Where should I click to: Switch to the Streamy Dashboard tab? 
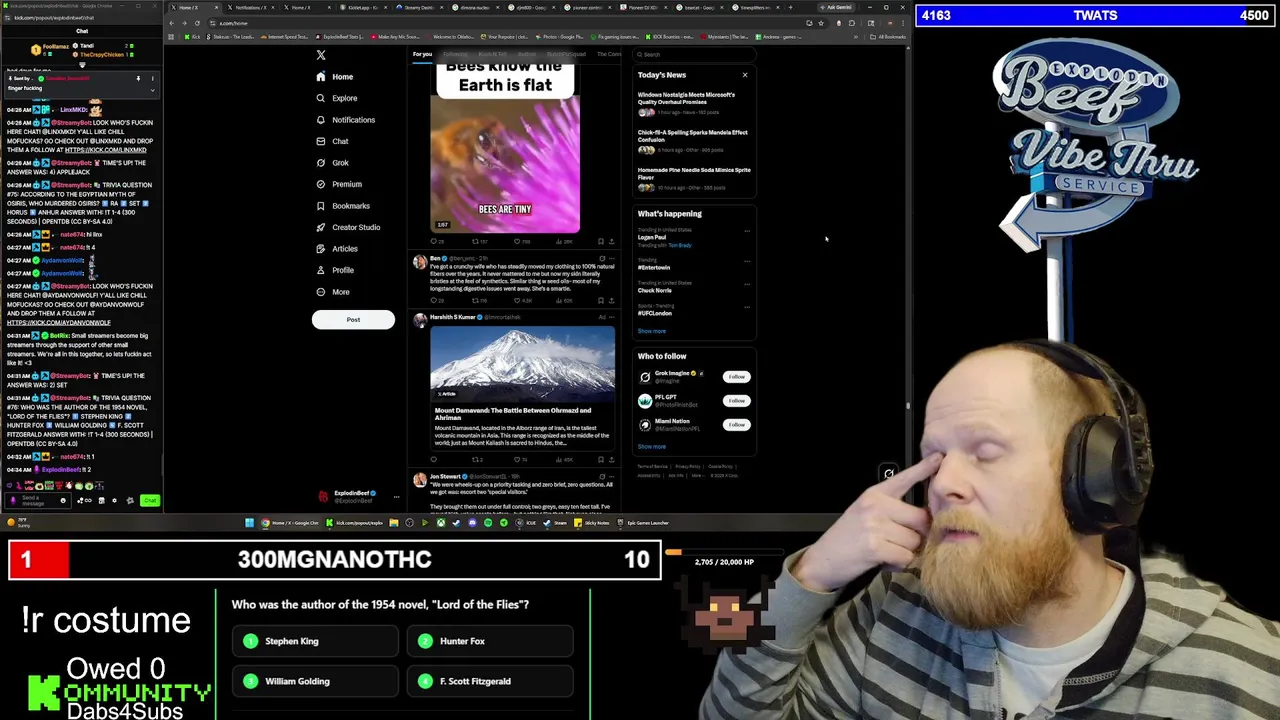point(419,8)
